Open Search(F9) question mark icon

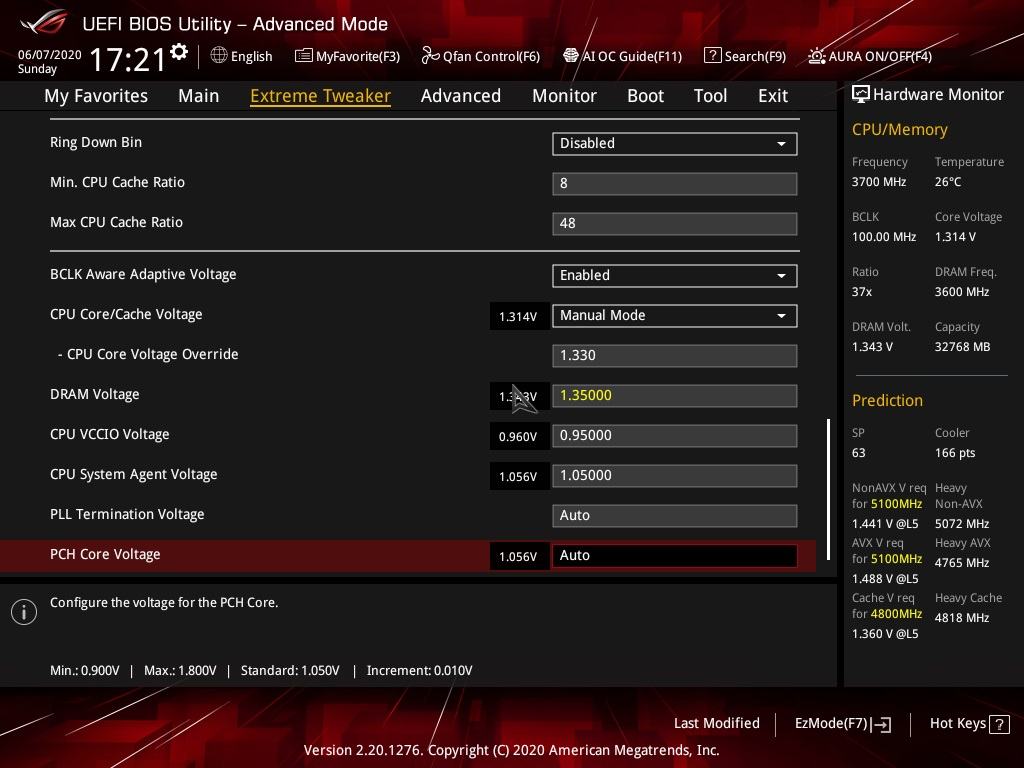point(712,56)
